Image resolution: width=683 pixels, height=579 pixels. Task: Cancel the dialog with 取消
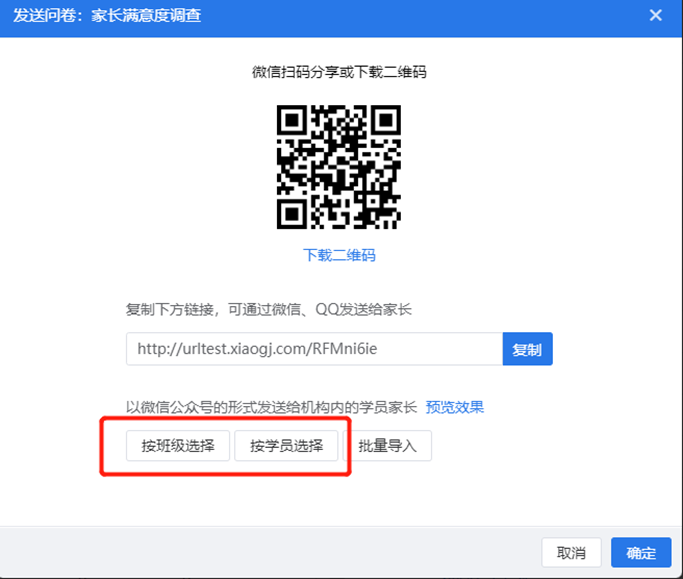[x=571, y=553]
